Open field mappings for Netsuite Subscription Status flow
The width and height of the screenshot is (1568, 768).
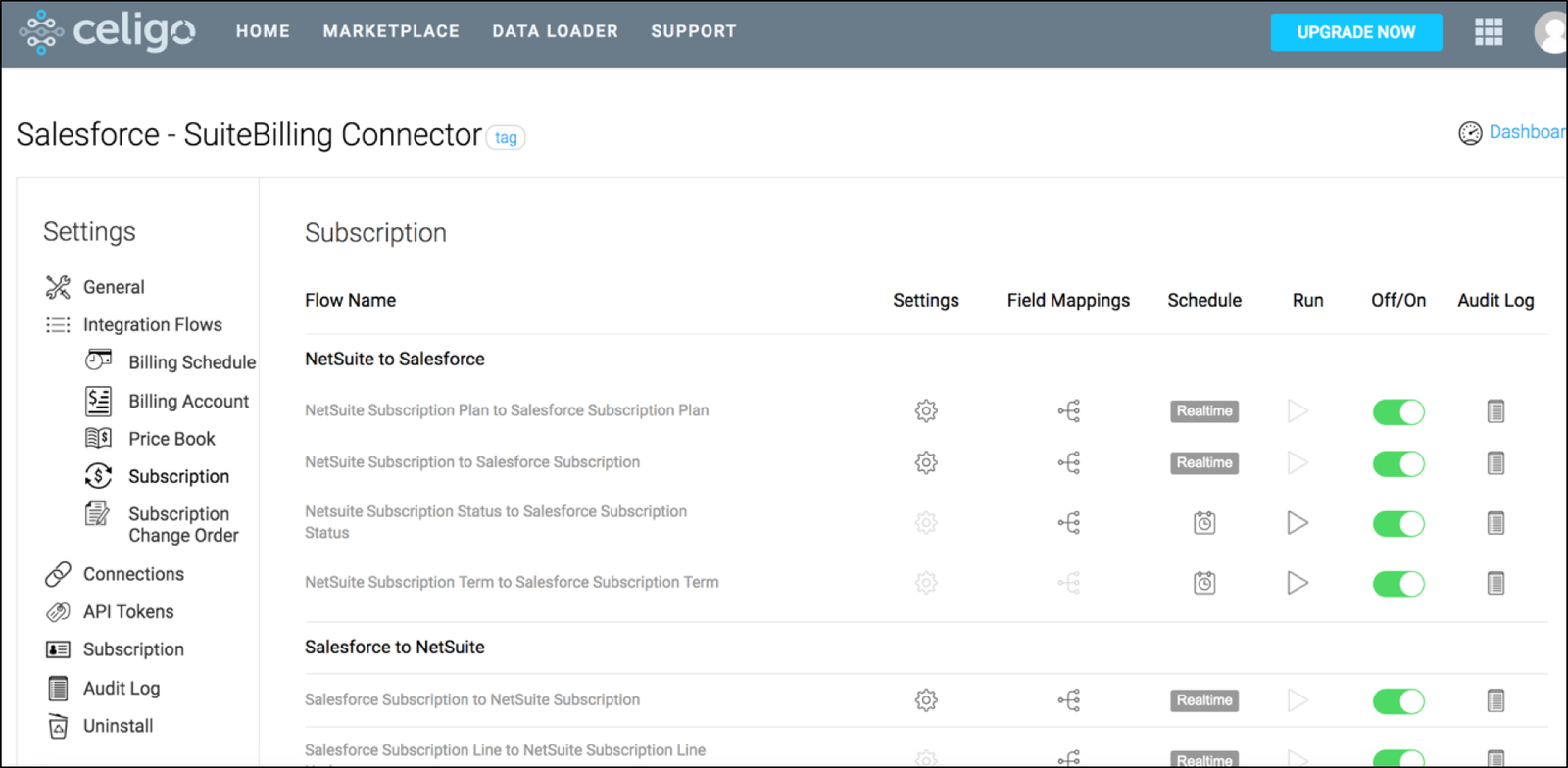pos(1069,523)
